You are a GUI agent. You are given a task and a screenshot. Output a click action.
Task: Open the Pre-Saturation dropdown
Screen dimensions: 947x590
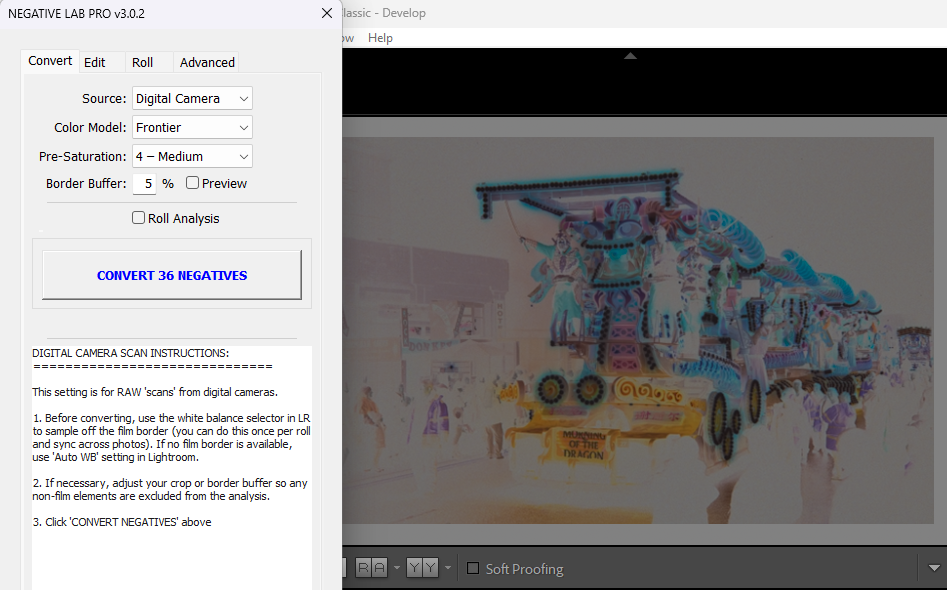(192, 156)
